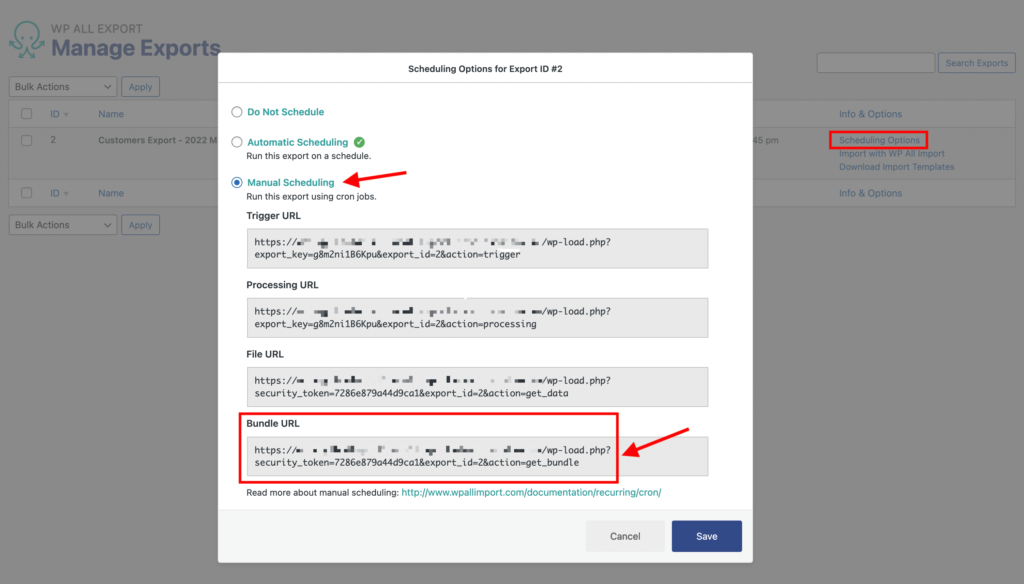Select the Automatic Scheduling option
This screenshot has height=584, width=1024.
236,141
